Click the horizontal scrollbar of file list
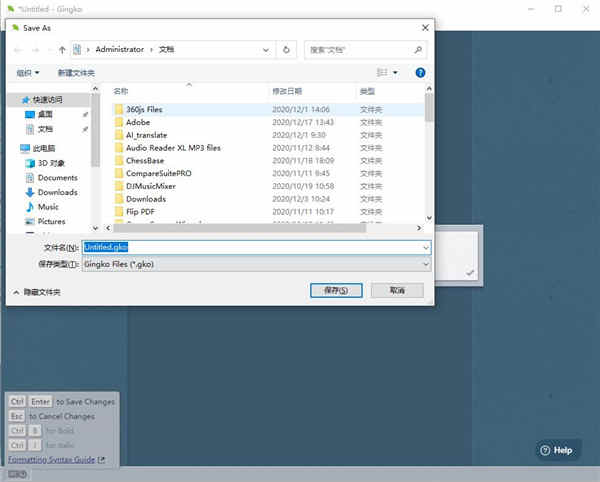Viewport: 600px width, 482px height. [239, 228]
